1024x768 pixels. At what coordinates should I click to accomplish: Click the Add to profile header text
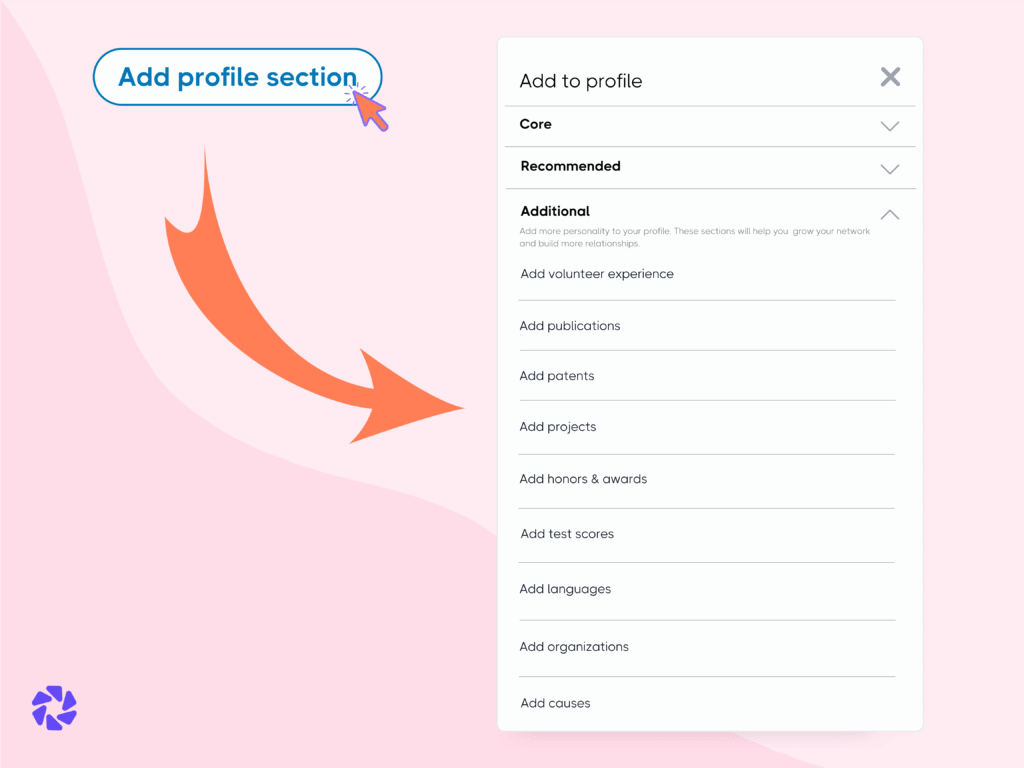pos(580,81)
